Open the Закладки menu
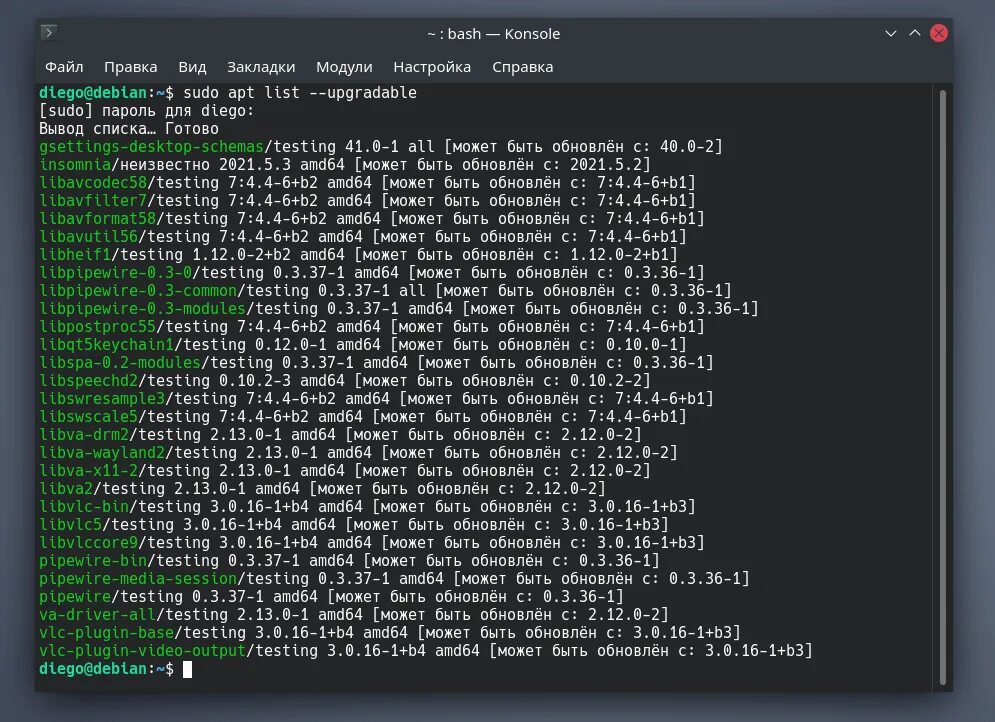The width and height of the screenshot is (995, 722). click(x=261, y=67)
